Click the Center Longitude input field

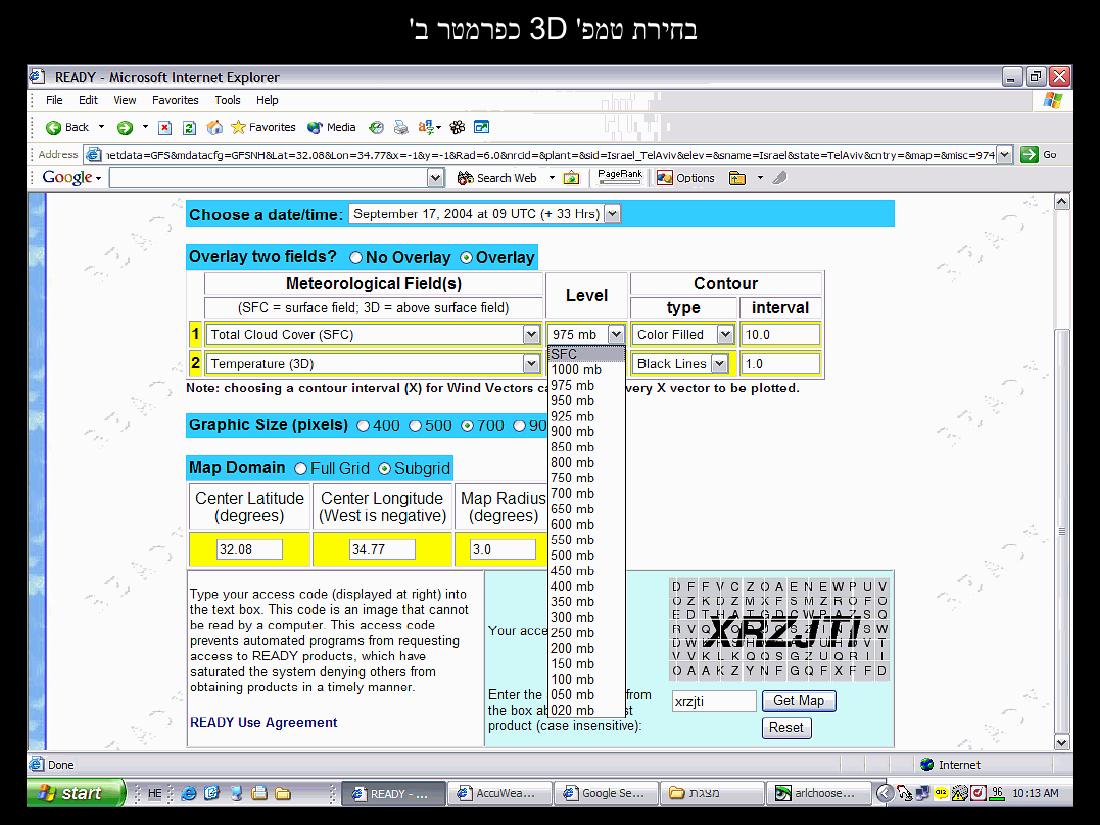[x=382, y=549]
